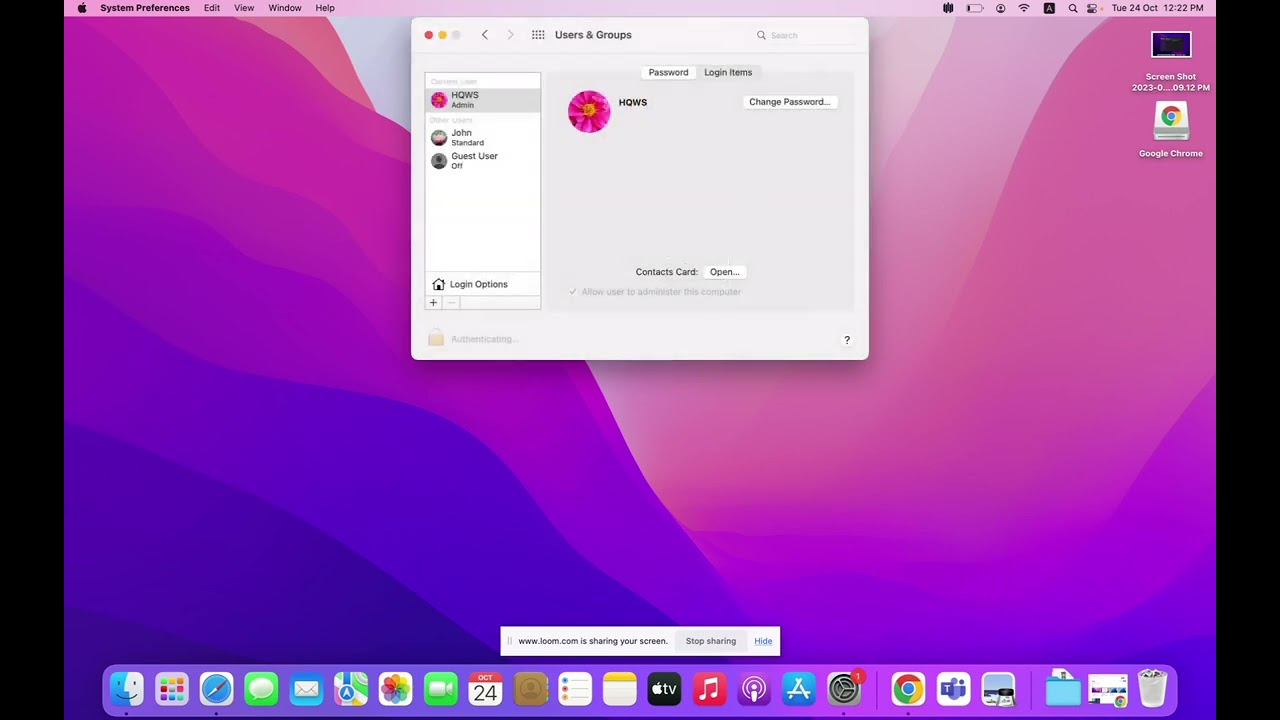Open Preview app in the Dock
The image size is (1280, 720).
click(998, 689)
